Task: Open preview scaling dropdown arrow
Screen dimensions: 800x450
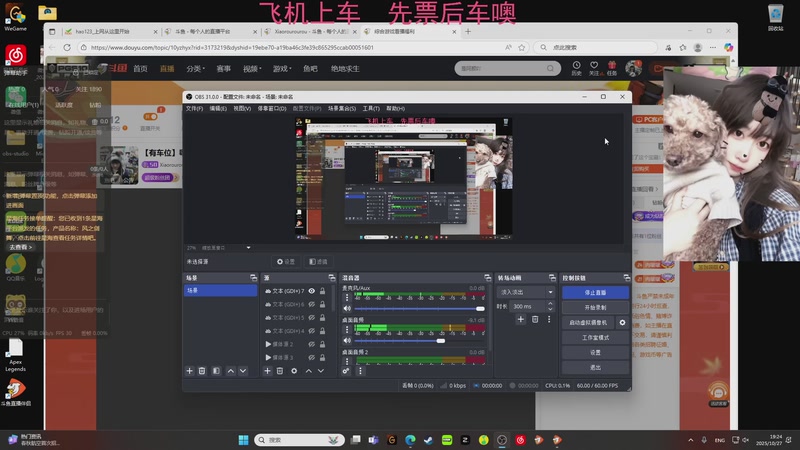Action: (248, 247)
